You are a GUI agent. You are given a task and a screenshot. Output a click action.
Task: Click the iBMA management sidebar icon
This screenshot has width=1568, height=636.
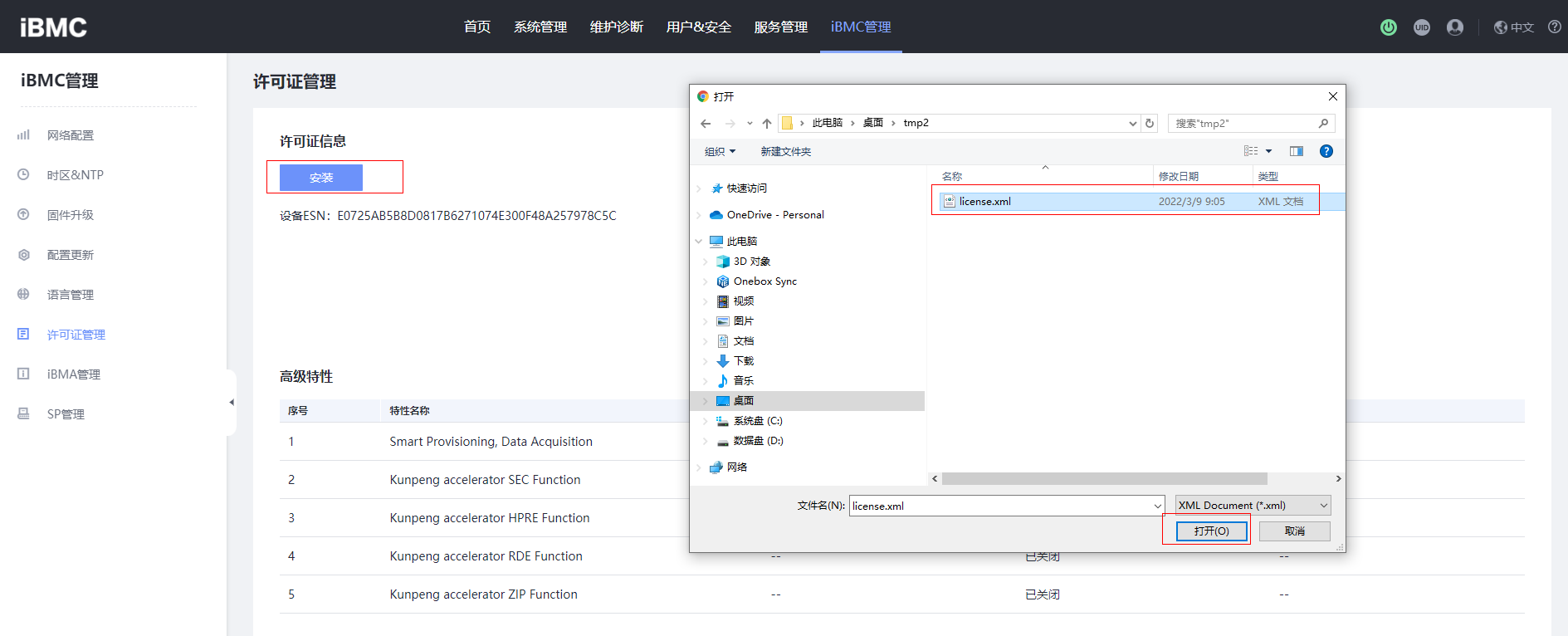(x=23, y=374)
